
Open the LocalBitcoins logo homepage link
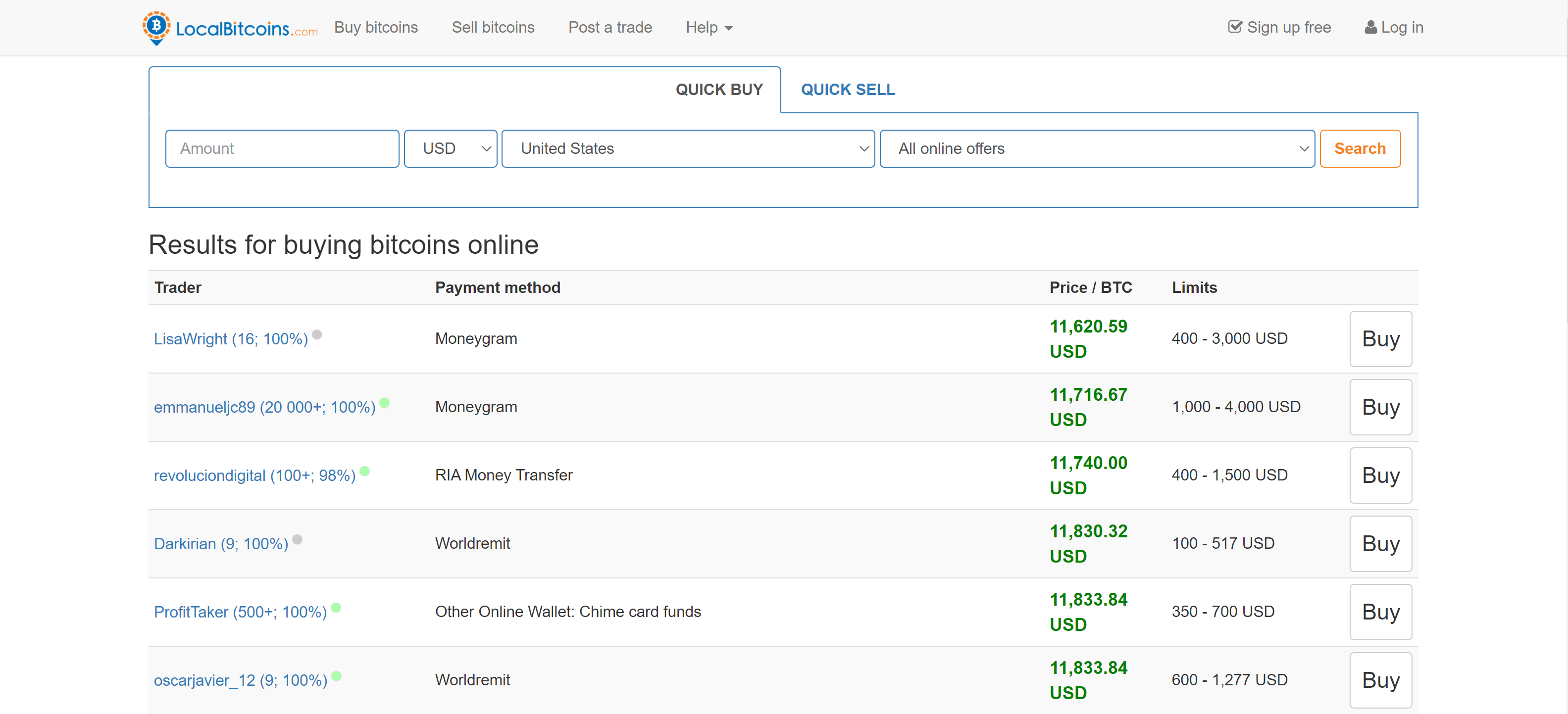(229, 28)
